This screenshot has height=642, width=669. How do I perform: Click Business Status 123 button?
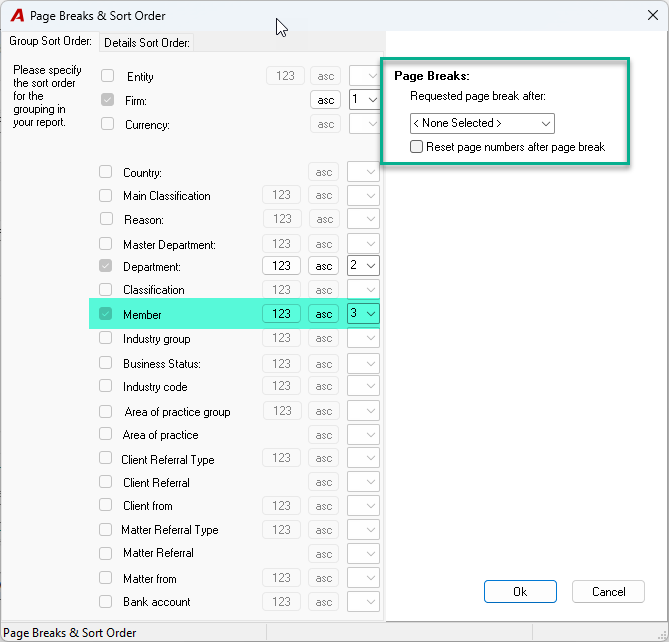tap(282, 364)
